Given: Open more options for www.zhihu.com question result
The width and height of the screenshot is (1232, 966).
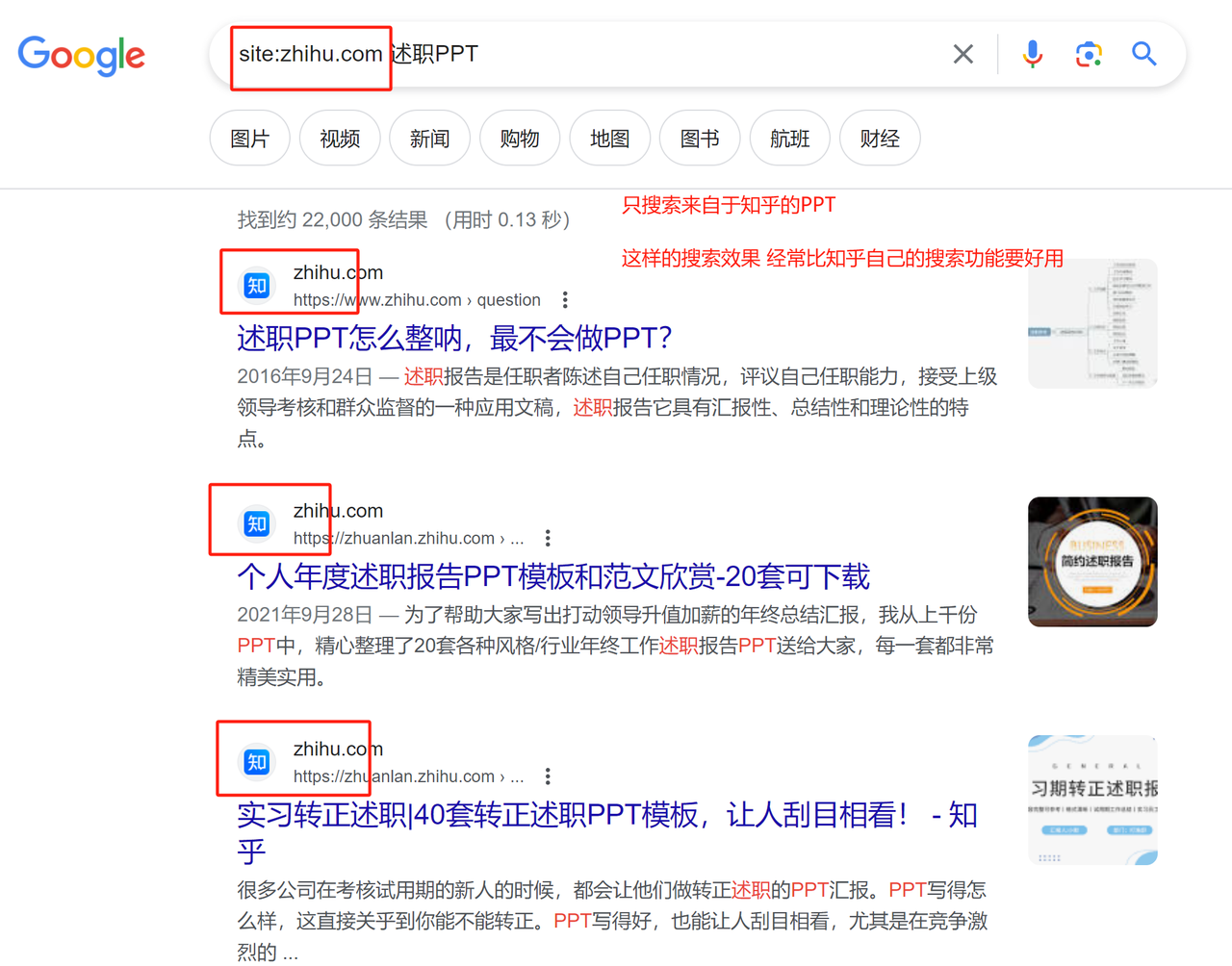Looking at the screenshot, I should coord(565,300).
